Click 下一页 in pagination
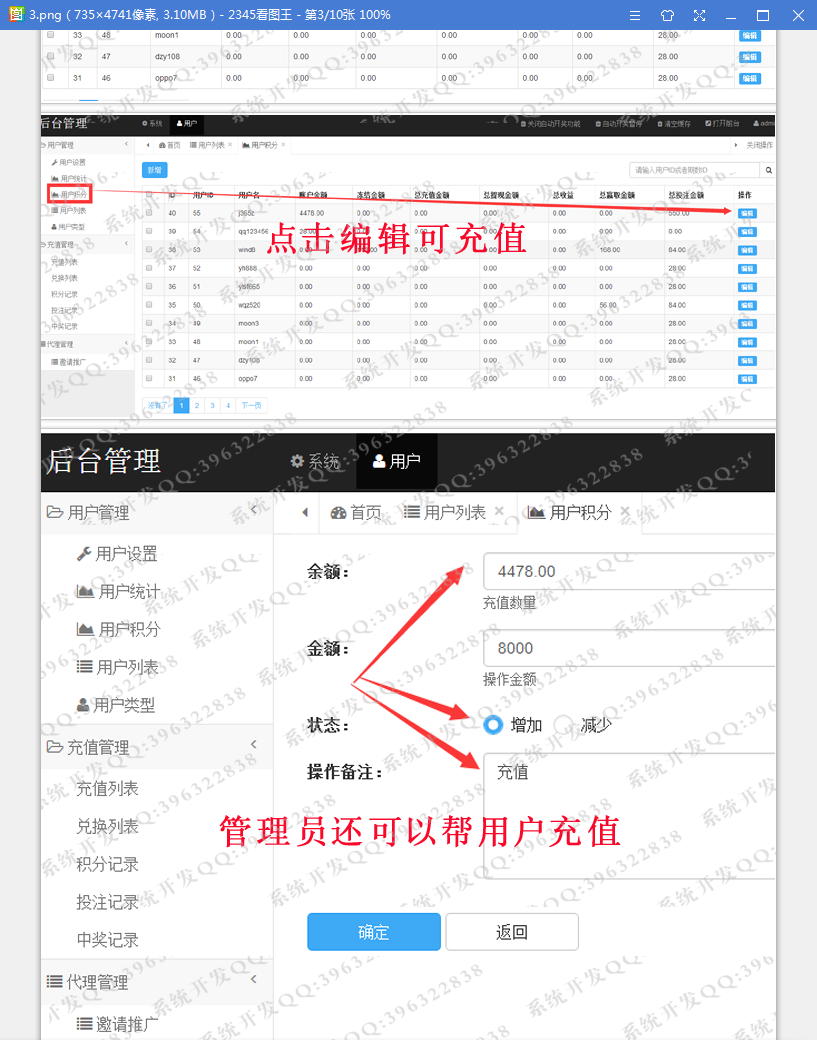This screenshot has width=817, height=1040. (251, 405)
